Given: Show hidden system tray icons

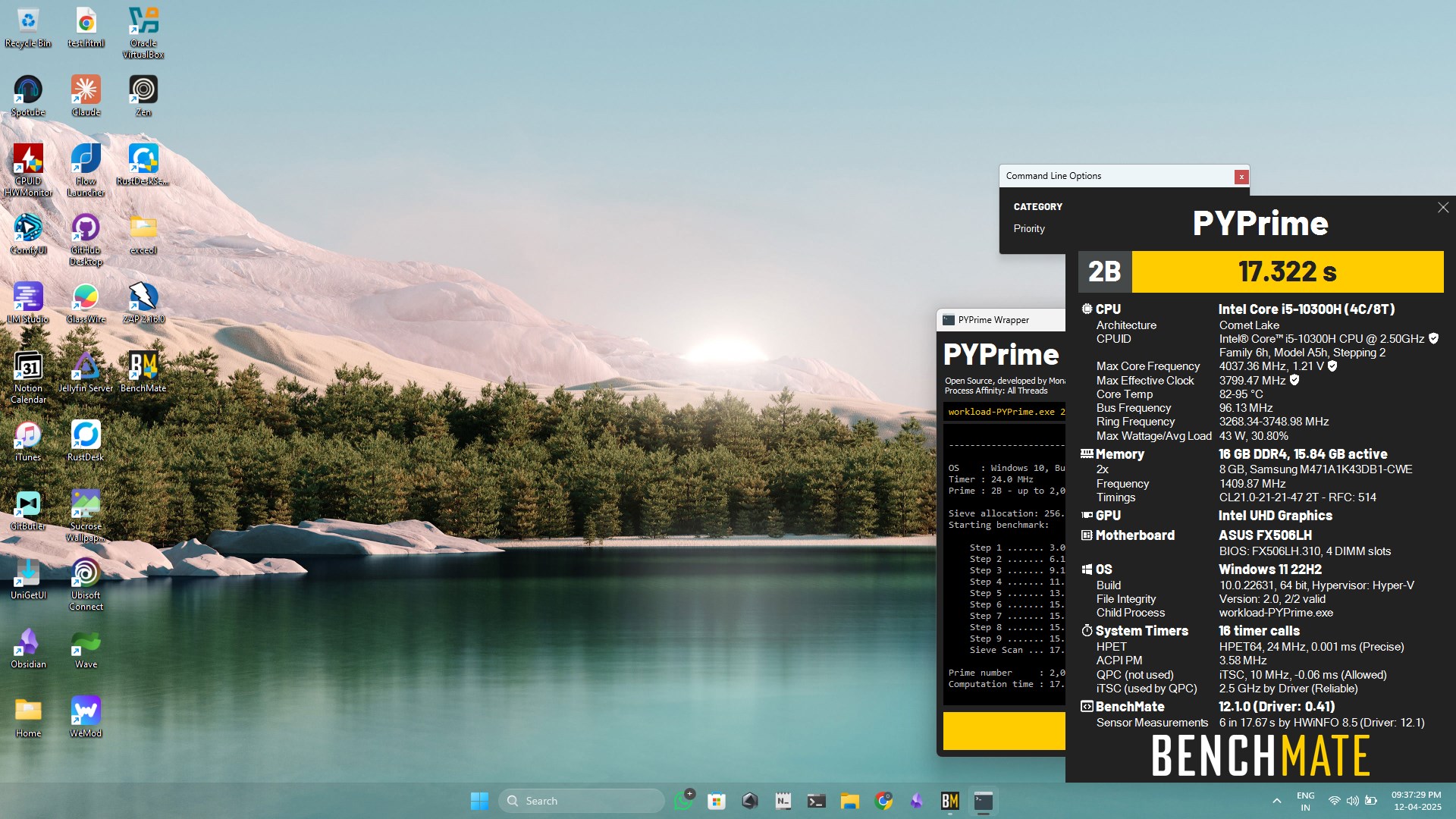Looking at the screenshot, I should 1277,801.
